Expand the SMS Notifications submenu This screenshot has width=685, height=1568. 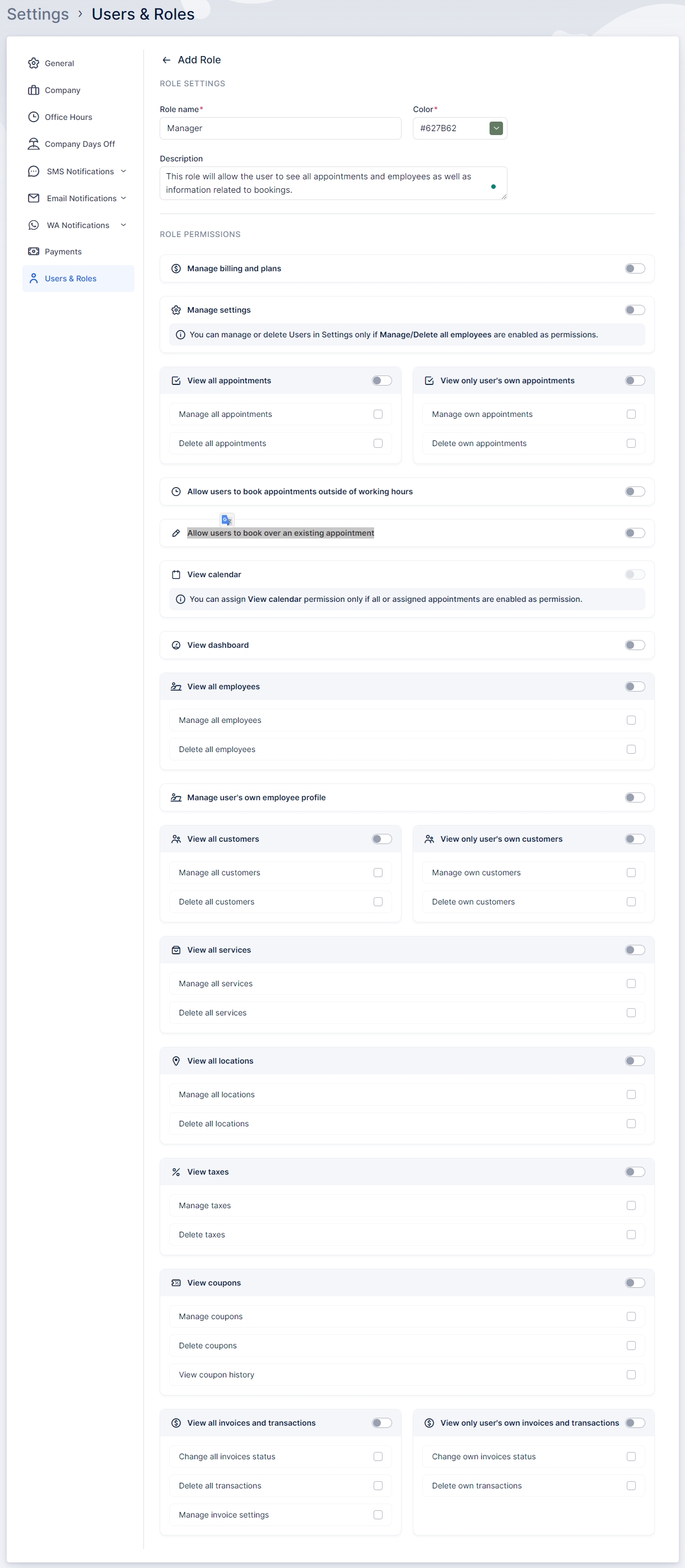tap(123, 171)
